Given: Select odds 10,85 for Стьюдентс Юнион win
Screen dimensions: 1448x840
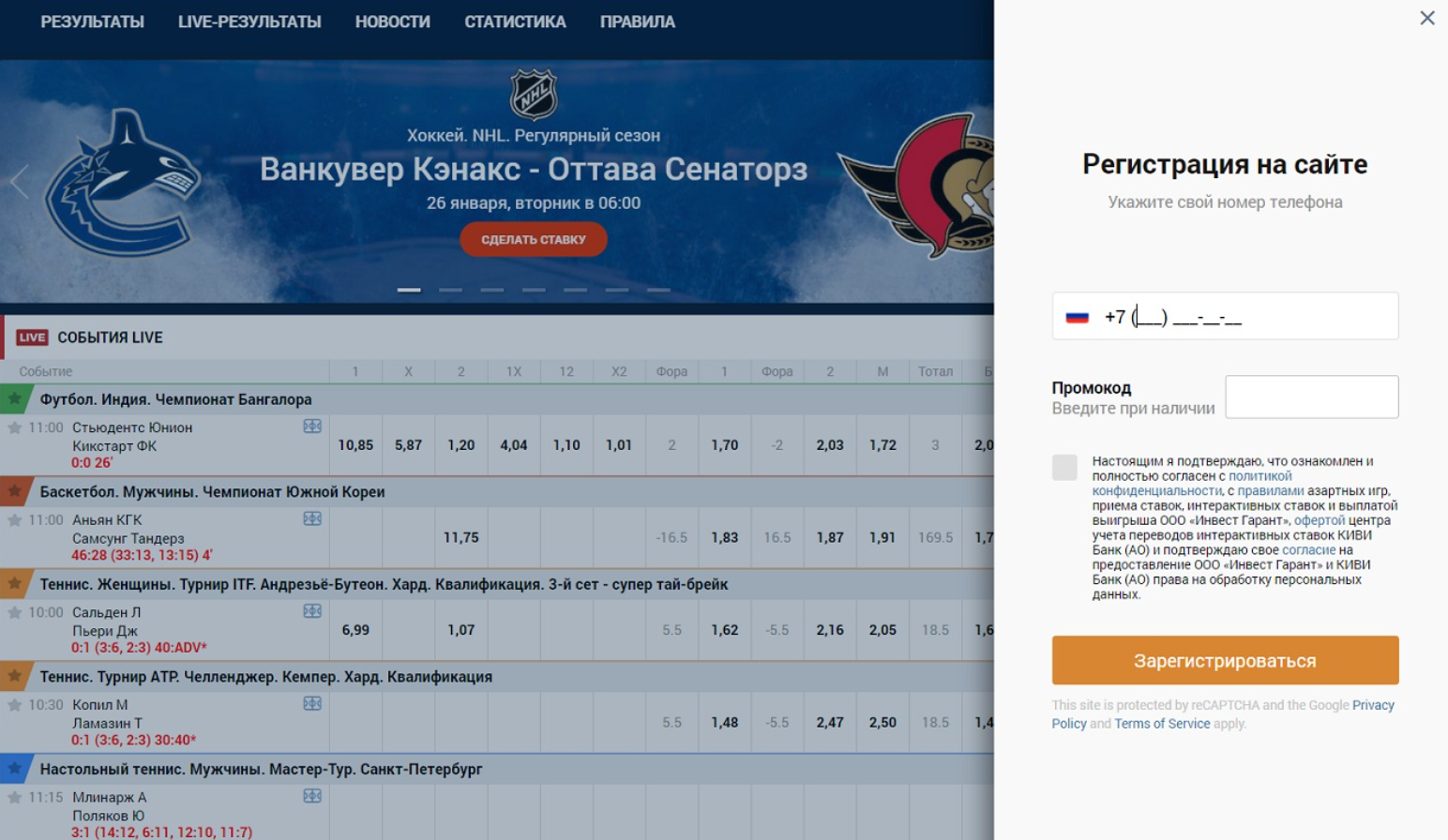Looking at the screenshot, I should pos(355,445).
